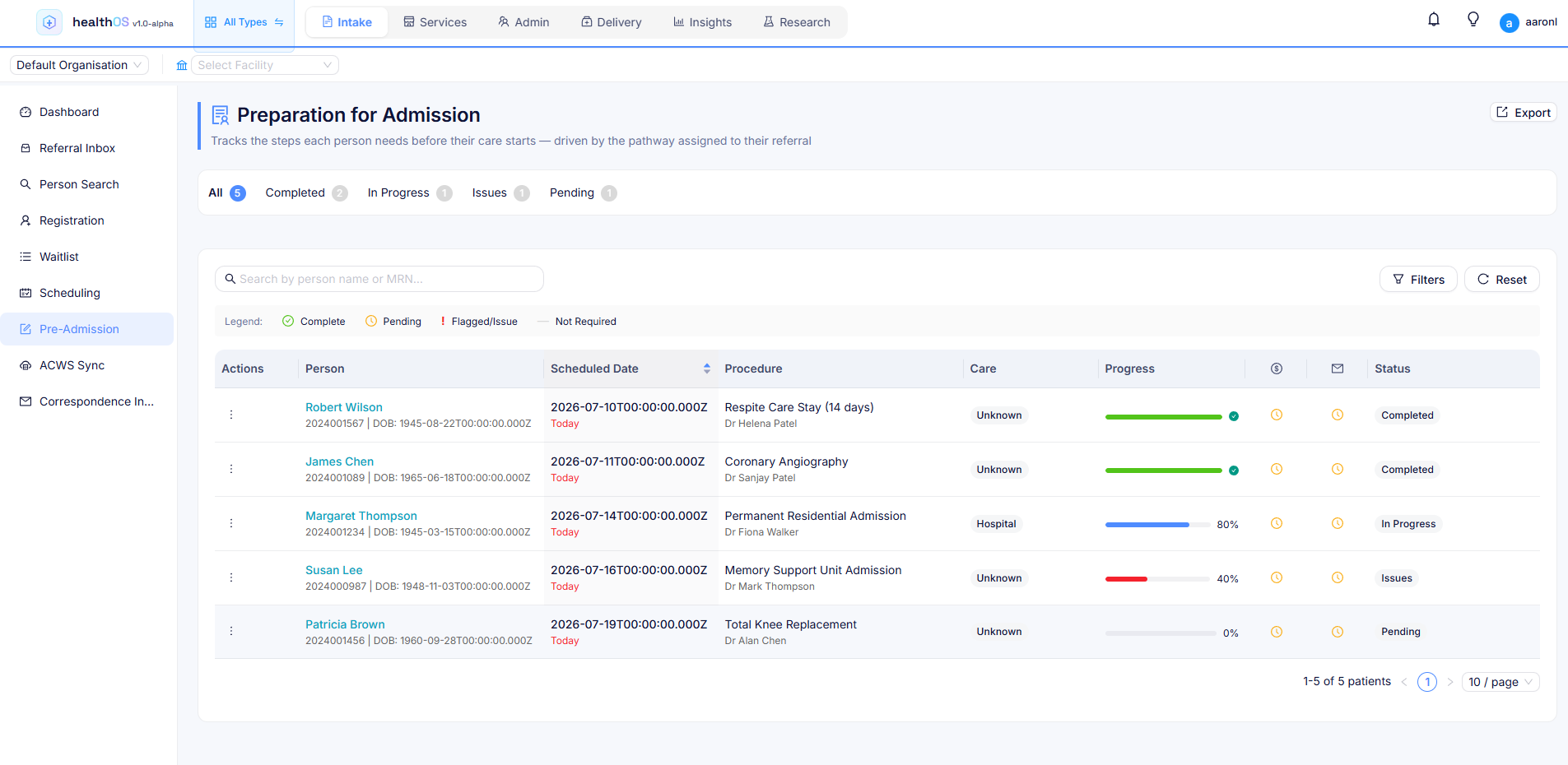Click Patricia Brown's correspondence pending clock icon
Viewport: 1568px width, 765px height.
pyautogui.click(x=1338, y=632)
